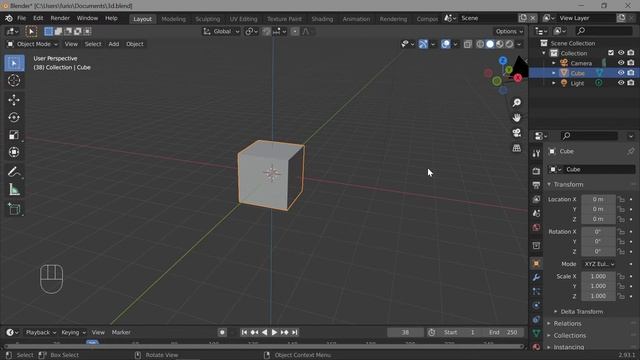Viewport: 640px width, 360px height.
Task: Click the Zoom viewport magnifier icon
Action: point(517,102)
